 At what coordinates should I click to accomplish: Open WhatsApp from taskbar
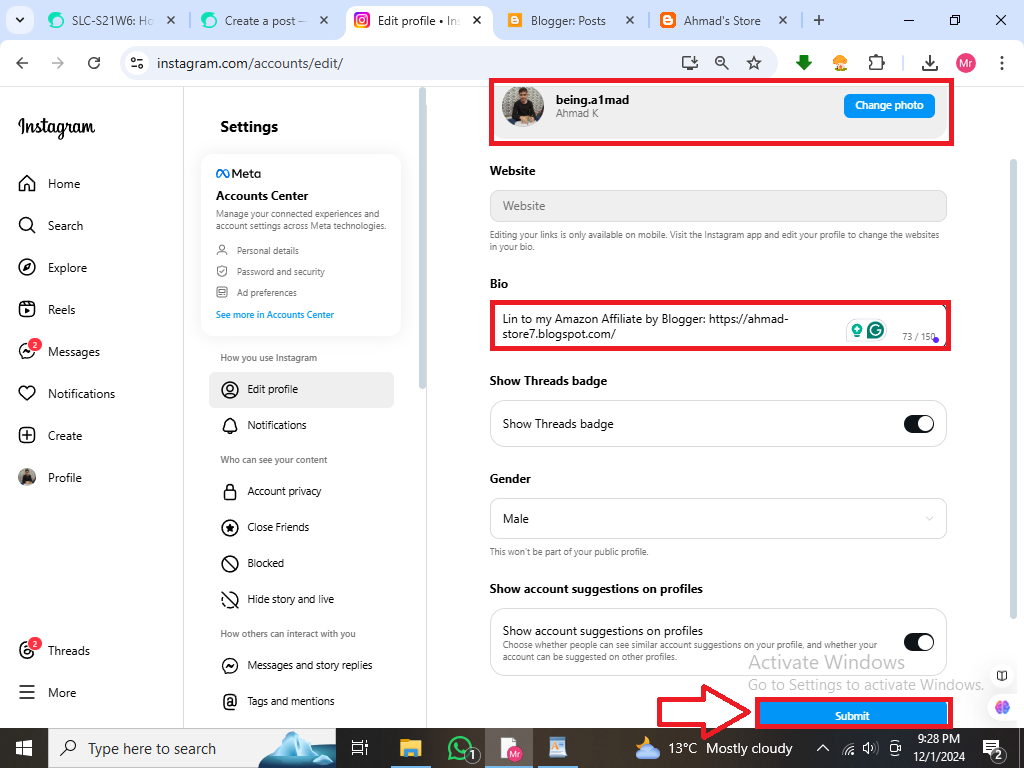tap(462, 748)
